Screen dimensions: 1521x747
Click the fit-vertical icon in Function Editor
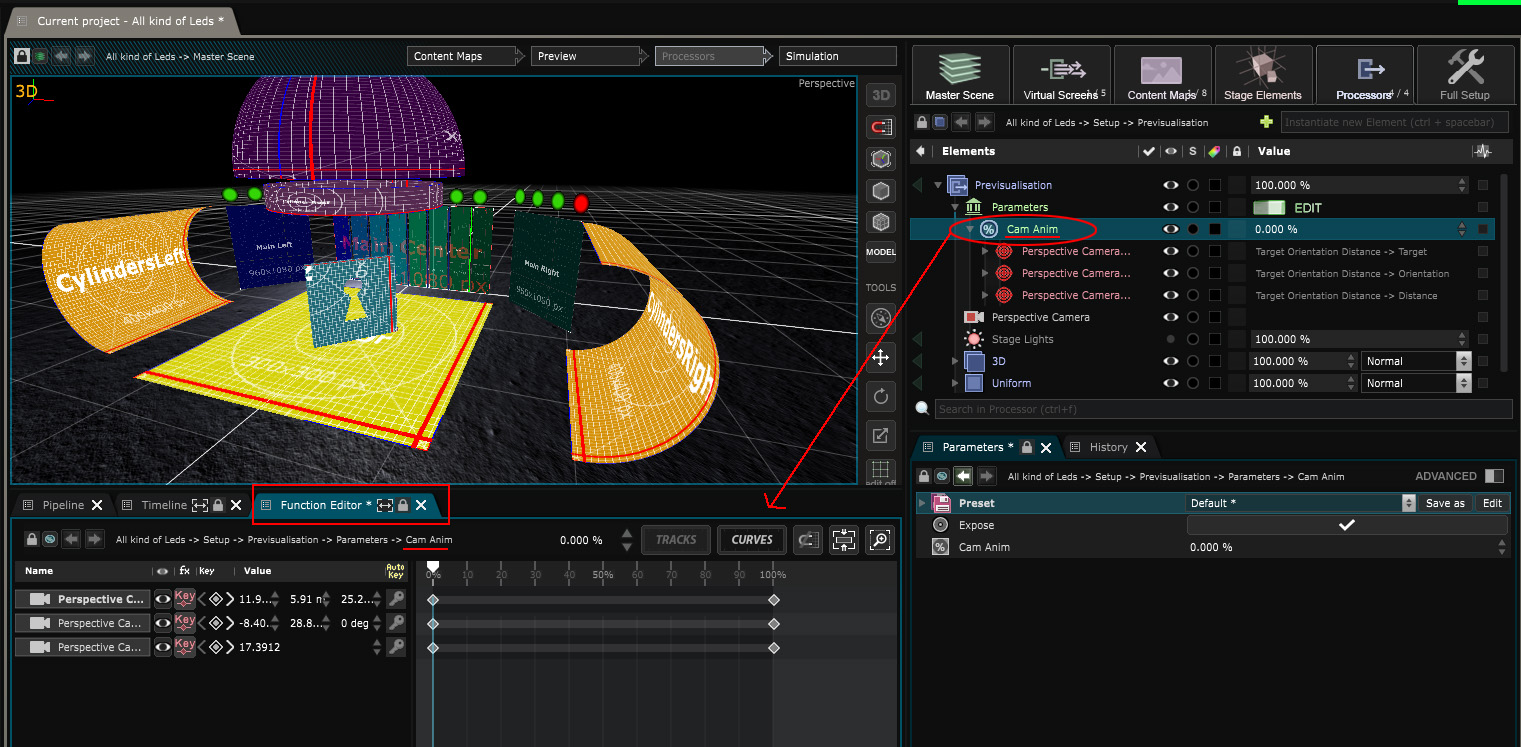pyautogui.click(x=843, y=540)
